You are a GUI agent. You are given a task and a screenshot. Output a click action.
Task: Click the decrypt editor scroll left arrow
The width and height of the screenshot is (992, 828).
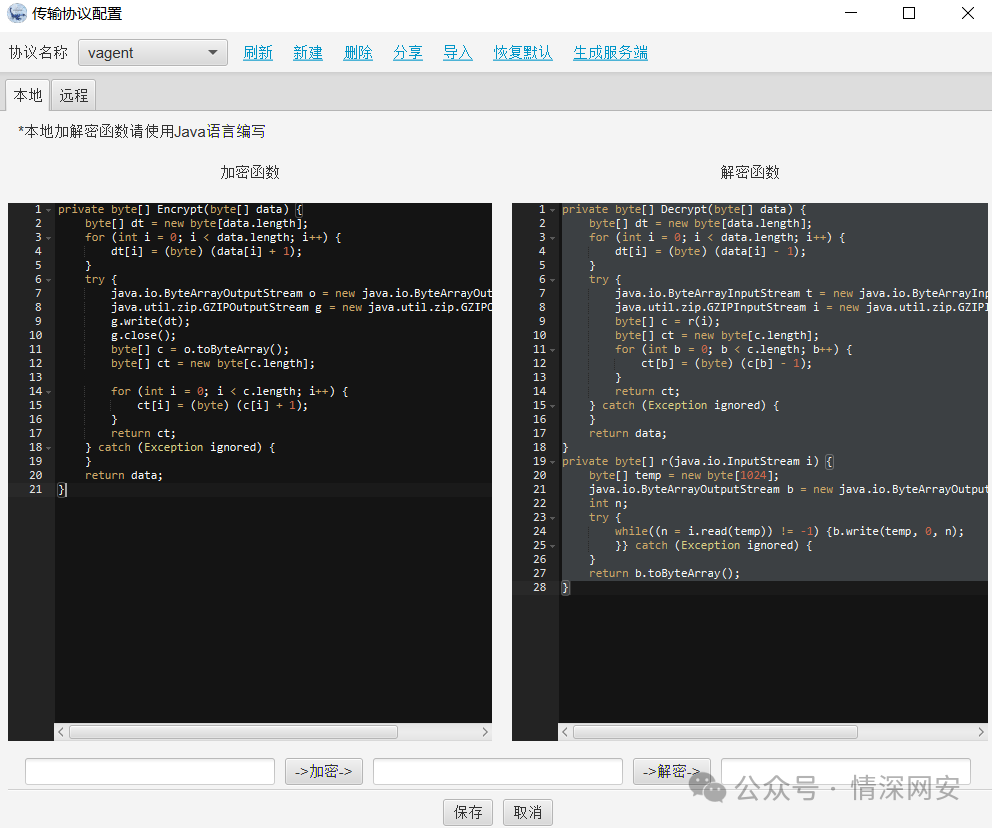click(565, 732)
